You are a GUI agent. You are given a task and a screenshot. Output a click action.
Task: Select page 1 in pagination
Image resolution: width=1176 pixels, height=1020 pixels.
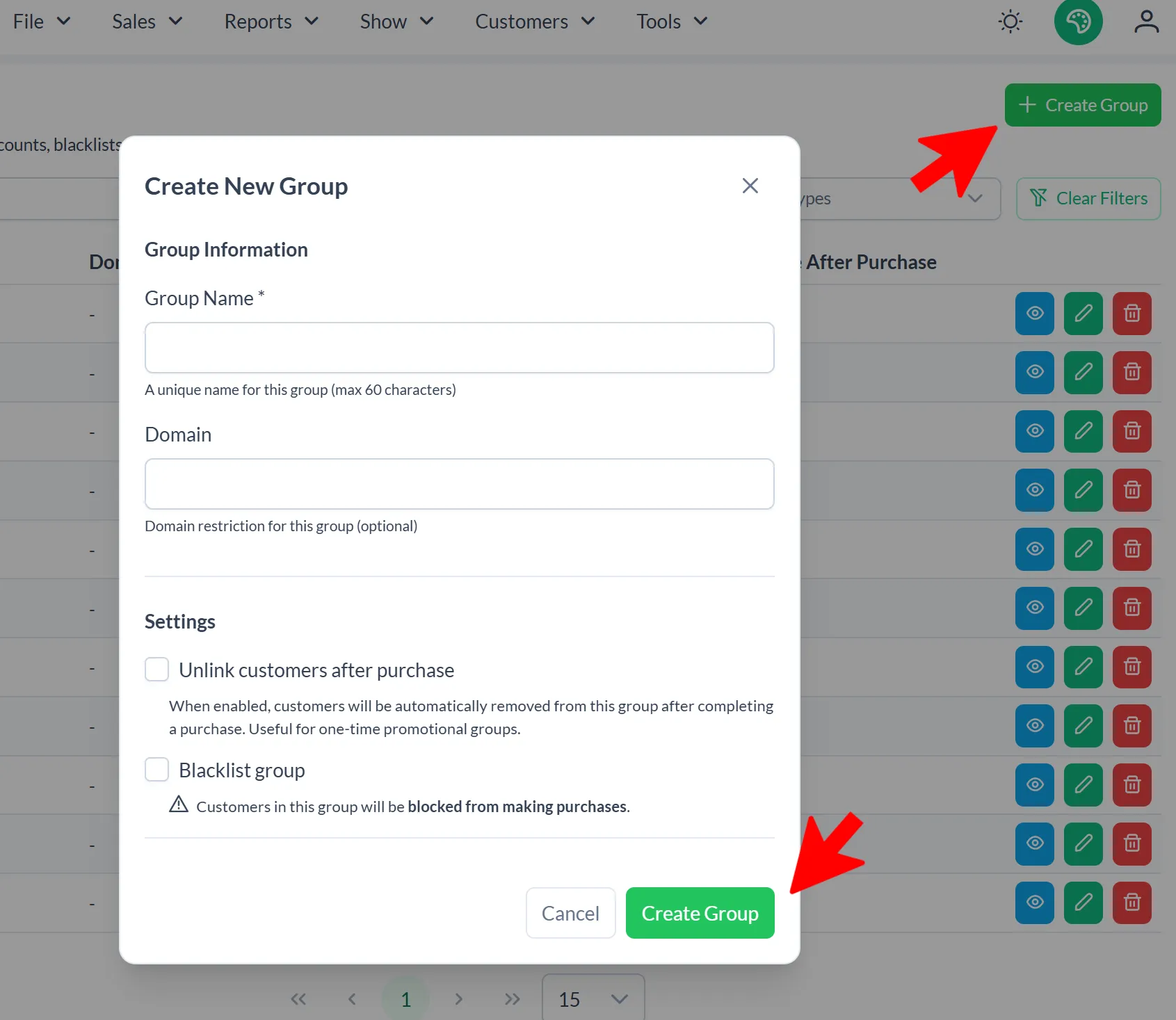click(405, 999)
